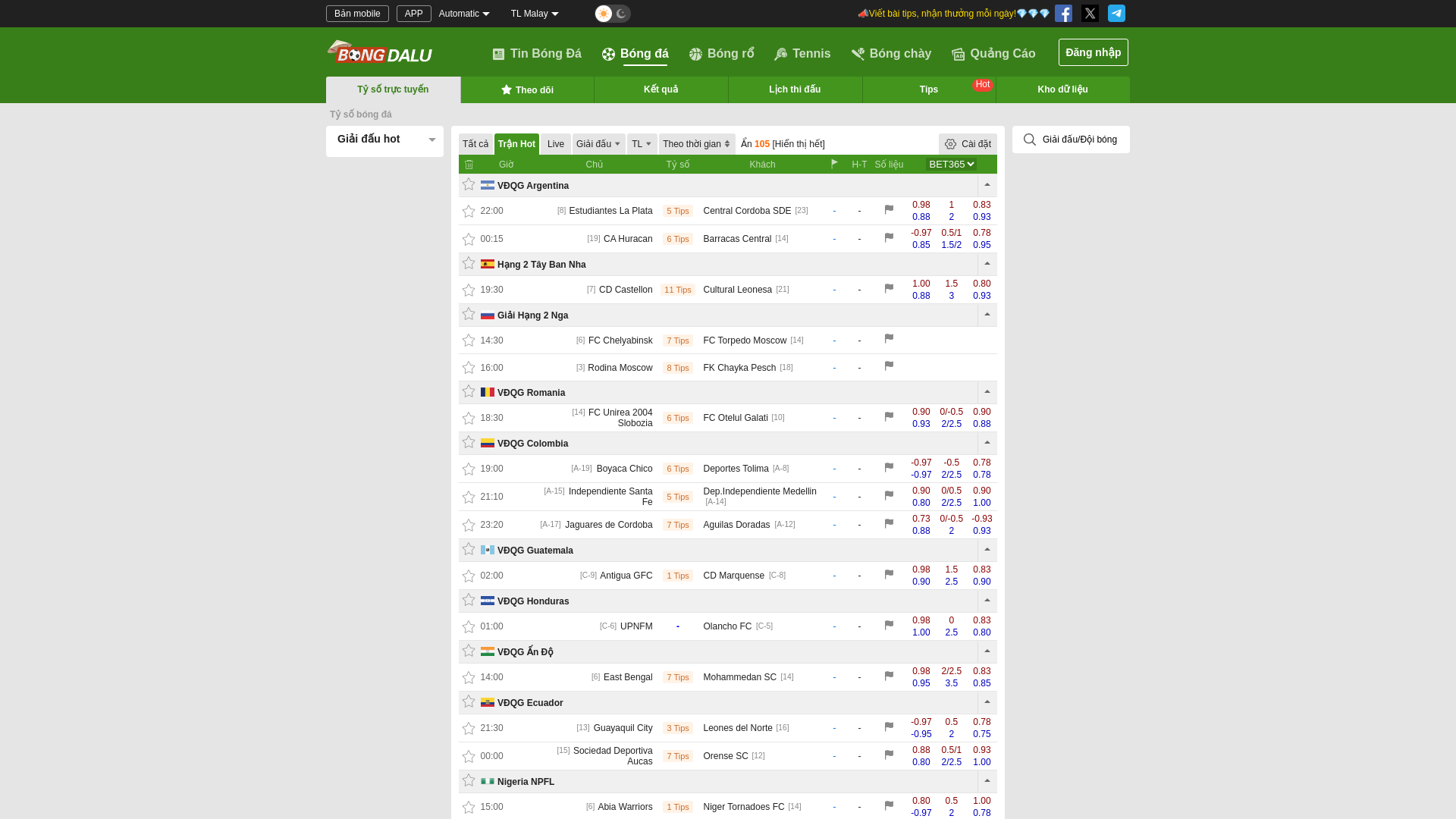Click the search magnifier icon
The height and width of the screenshot is (819, 1456).
click(1029, 140)
